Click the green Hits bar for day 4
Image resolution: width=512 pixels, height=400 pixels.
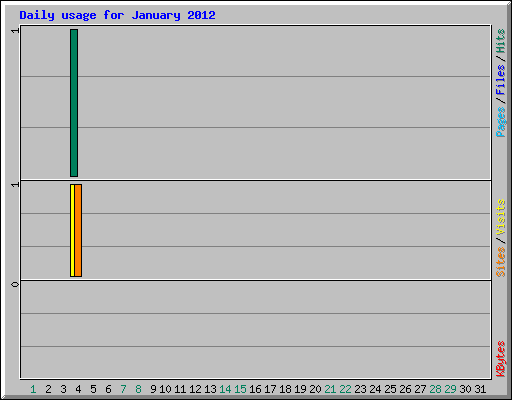point(74,103)
